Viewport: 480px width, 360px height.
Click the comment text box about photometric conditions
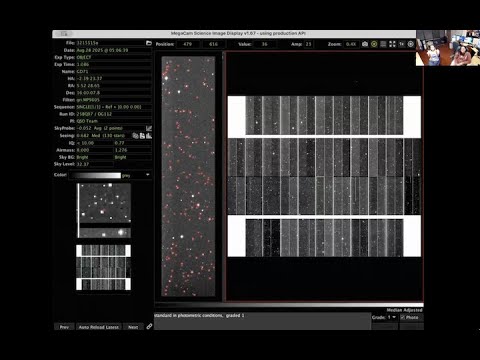[x=262, y=321]
